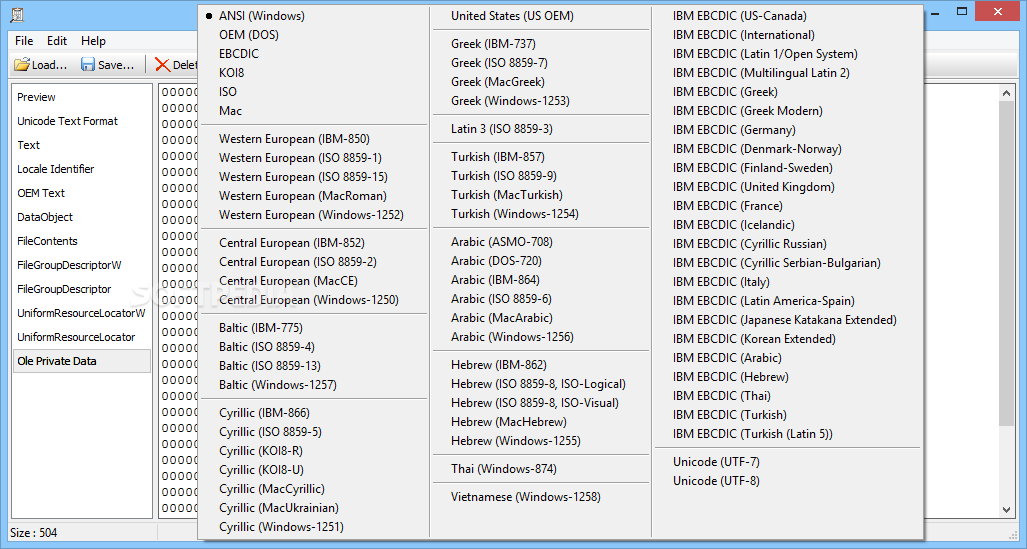Open the Help menu
Image resolution: width=1027 pixels, height=549 pixels.
pyautogui.click(x=94, y=41)
